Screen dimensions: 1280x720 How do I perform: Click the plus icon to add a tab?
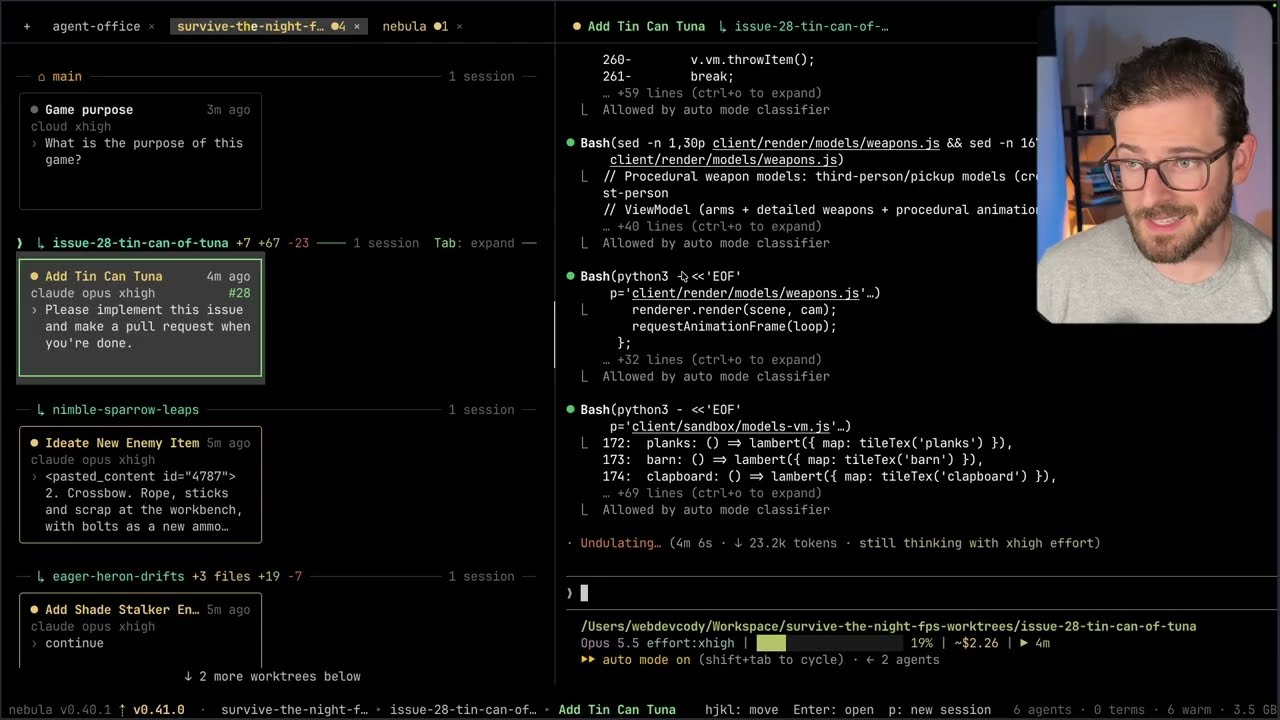[x=27, y=26]
